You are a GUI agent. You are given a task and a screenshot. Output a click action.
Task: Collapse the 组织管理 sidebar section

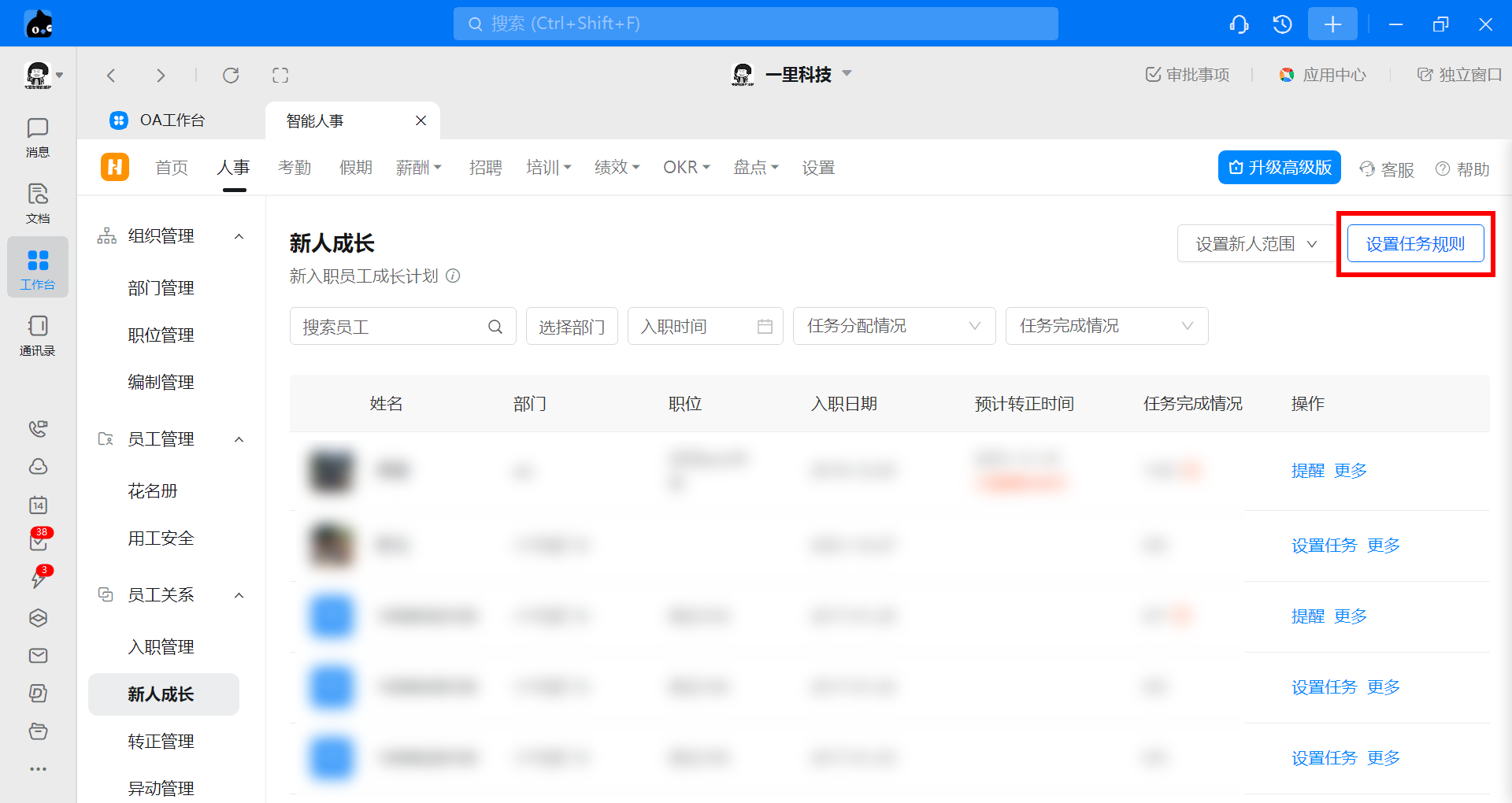pos(239,236)
